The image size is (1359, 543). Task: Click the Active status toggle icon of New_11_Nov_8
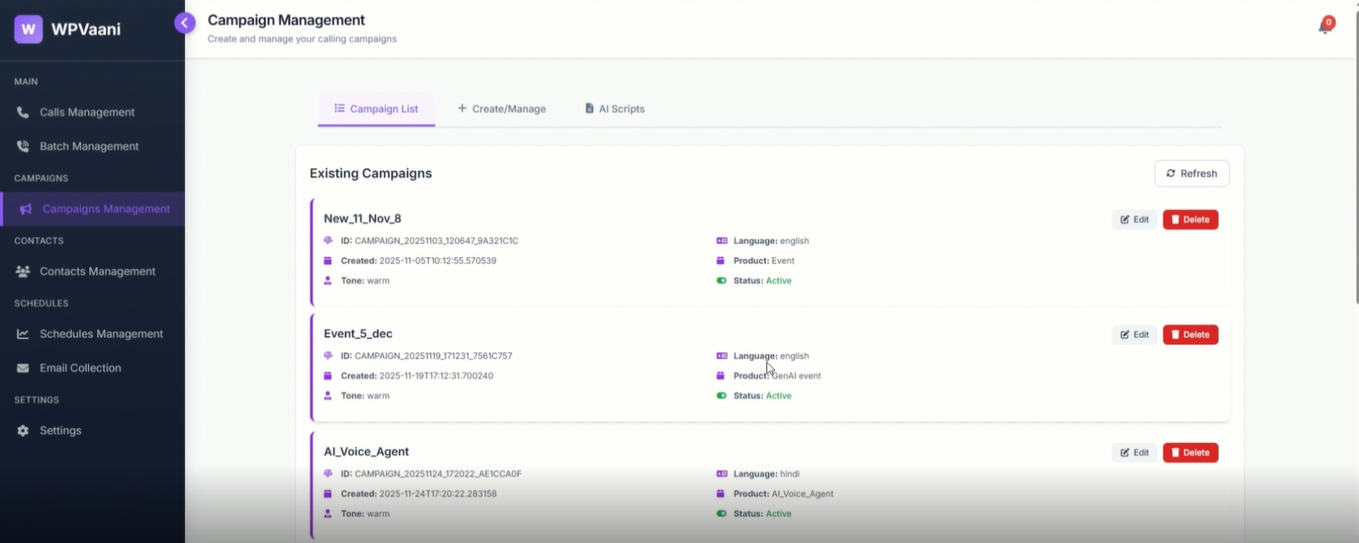[x=722, y=281]
